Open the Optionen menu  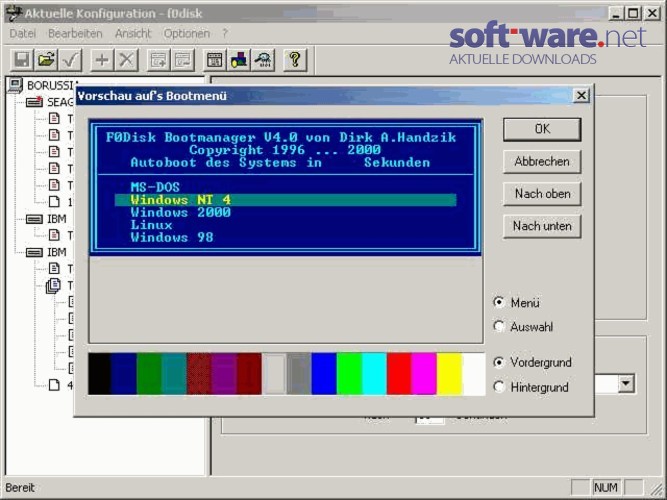(x=187, y=33)
